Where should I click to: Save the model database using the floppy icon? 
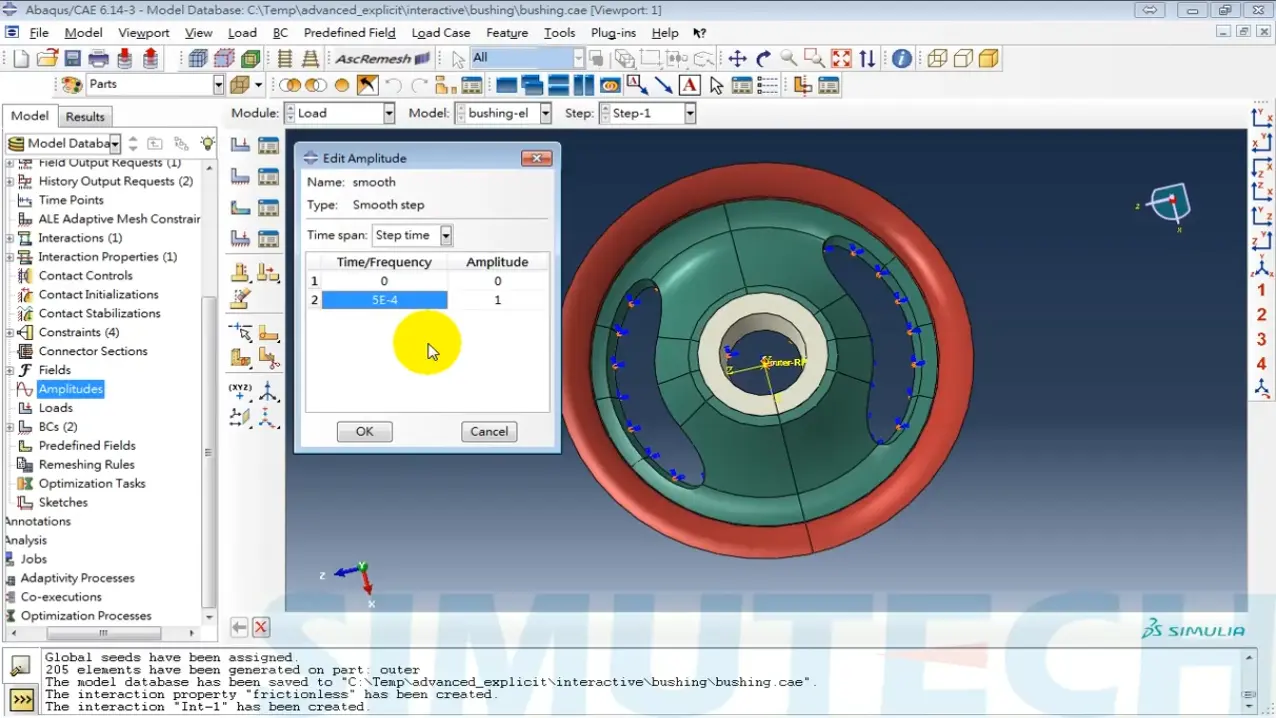pyautogui.click(x=73, y=59)
